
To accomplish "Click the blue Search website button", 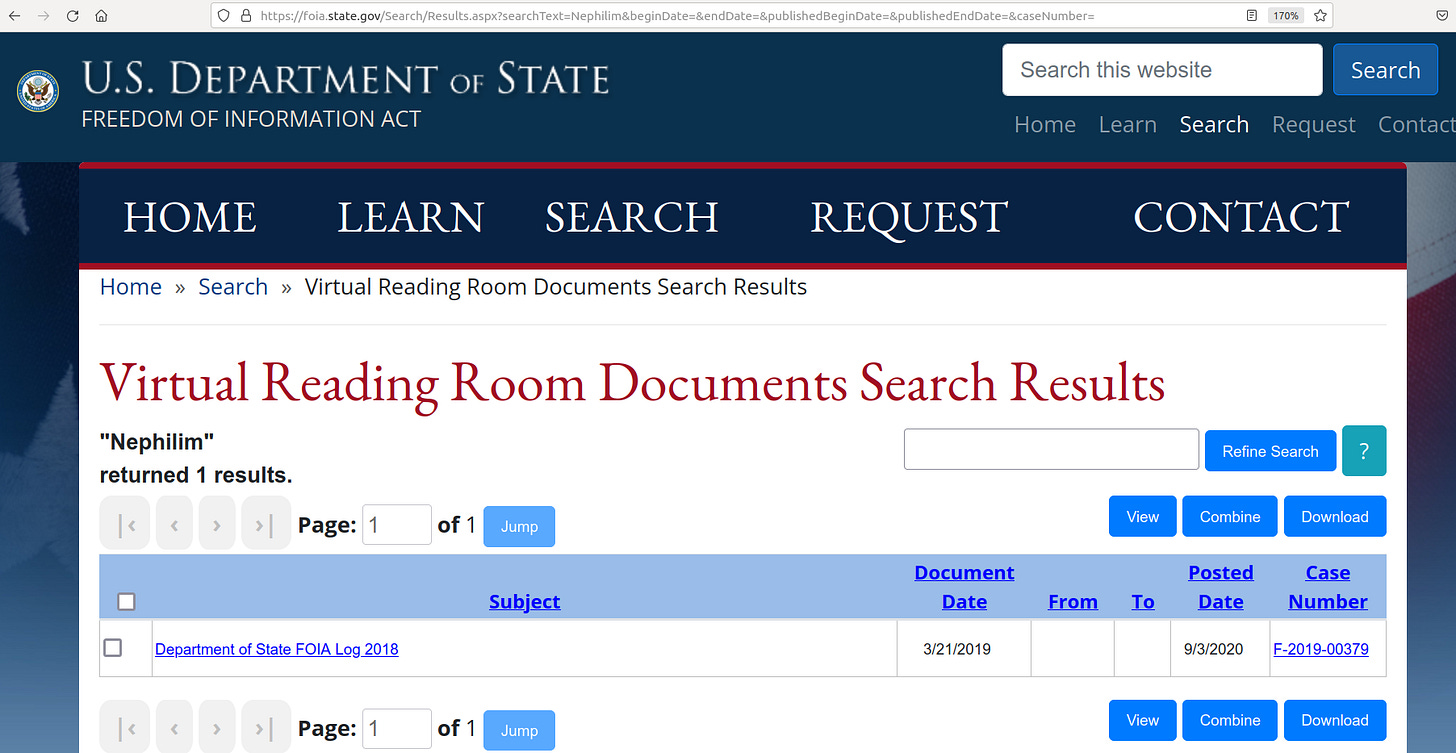I will (x=1385, y=70).
